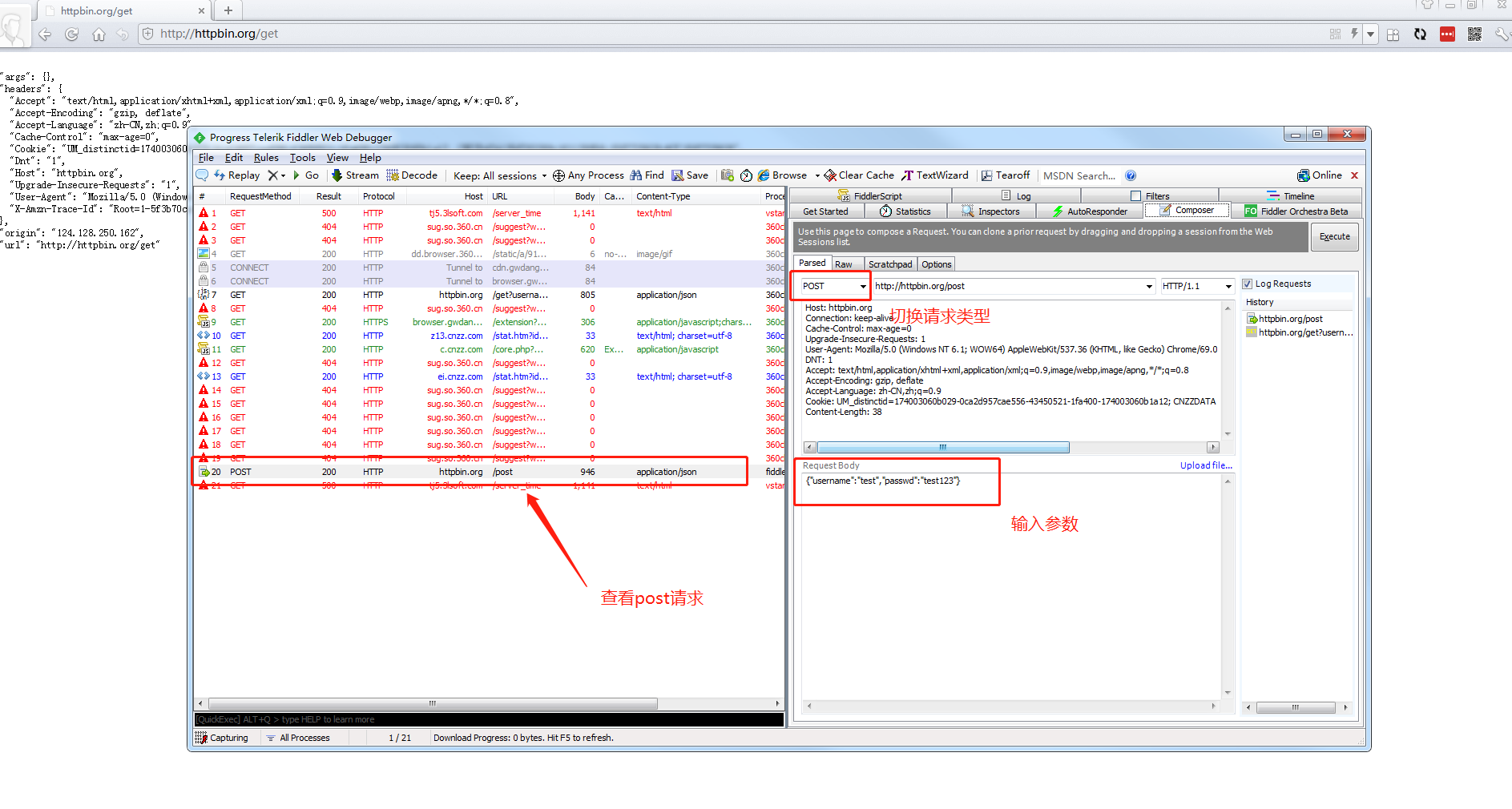
Task: Click the browser home button
Action: pyautogui.click(x=99, y=34)
